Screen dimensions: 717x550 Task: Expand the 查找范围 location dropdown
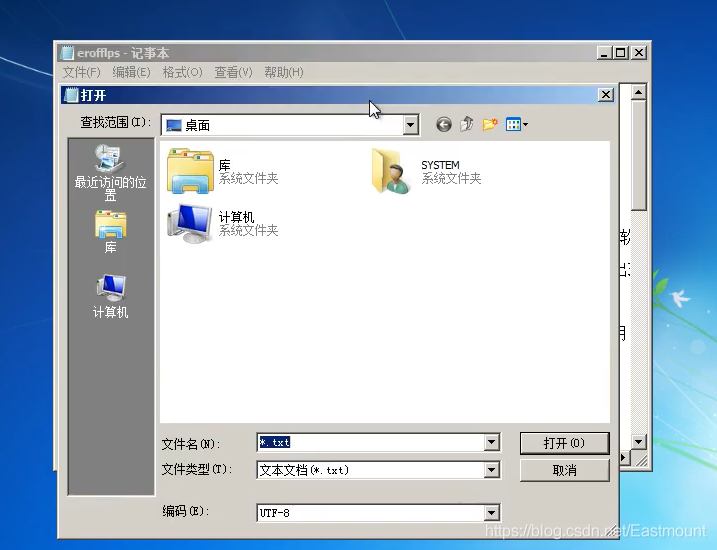click(410, 125)
